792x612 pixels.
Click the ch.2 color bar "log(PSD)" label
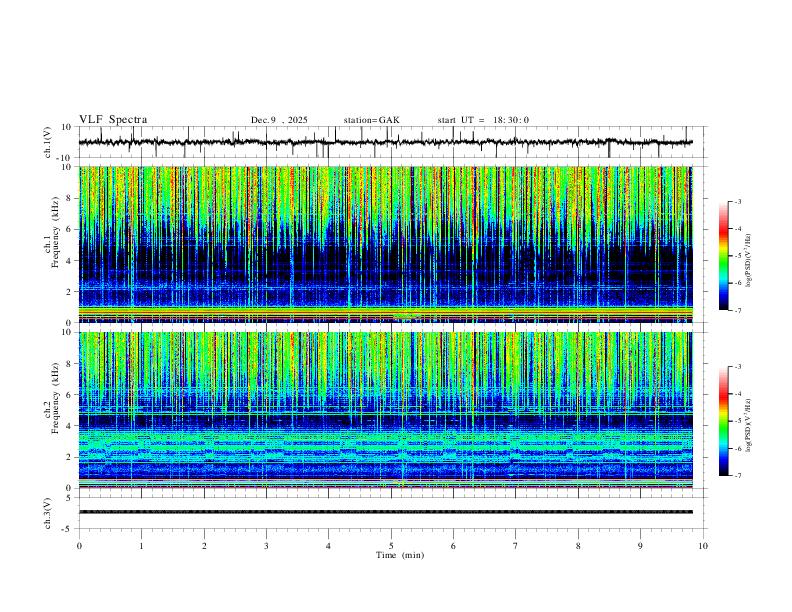tap(749, 425)
